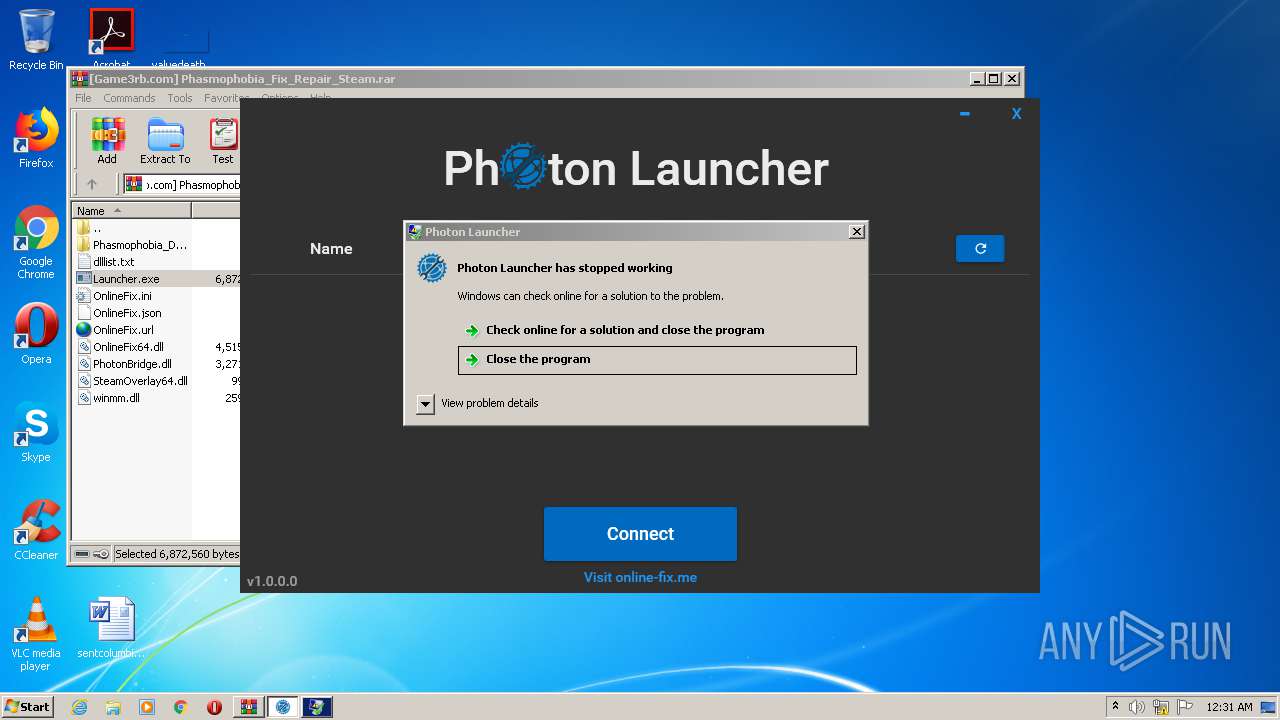Minimize the Photon Launcher window
Image resolution: width=1280 pixels, height=720 pixels.
click(x=965, y=114)
